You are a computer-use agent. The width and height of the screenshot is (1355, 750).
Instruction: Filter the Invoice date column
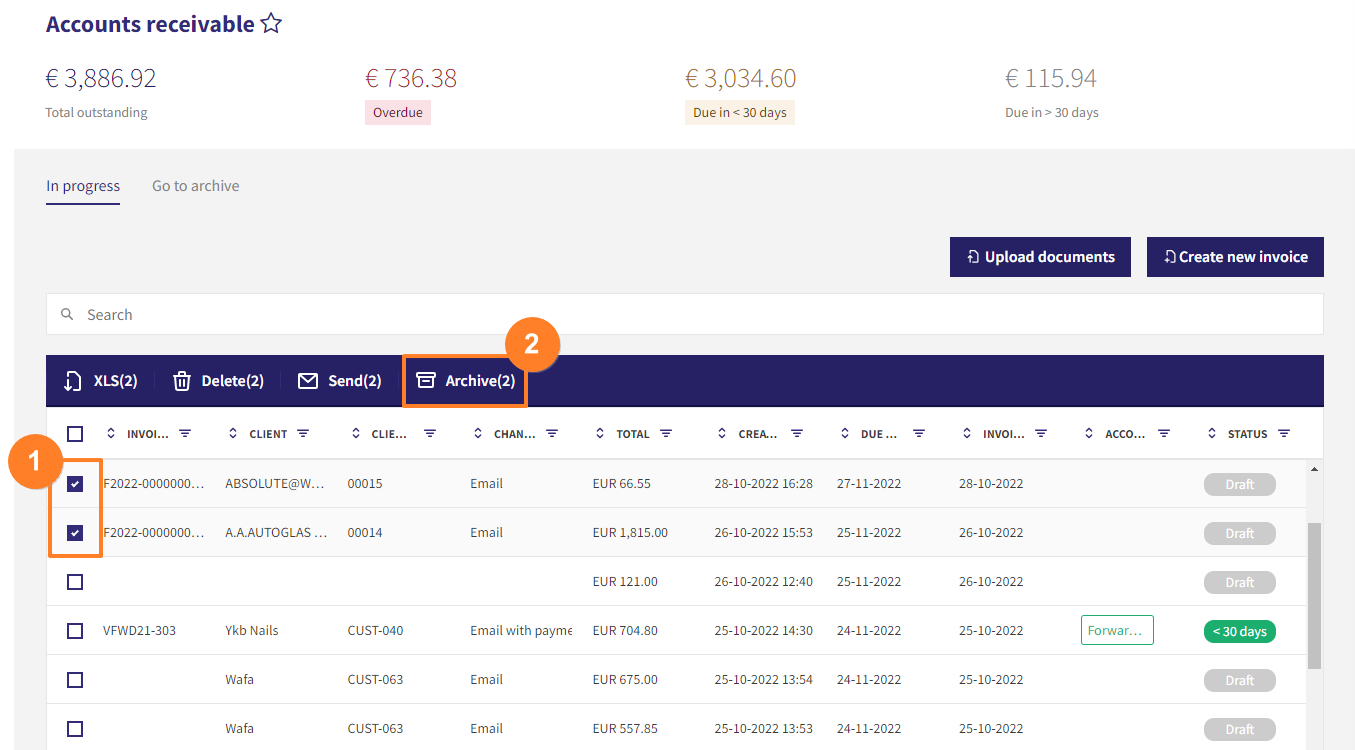tap(1041, 434)
